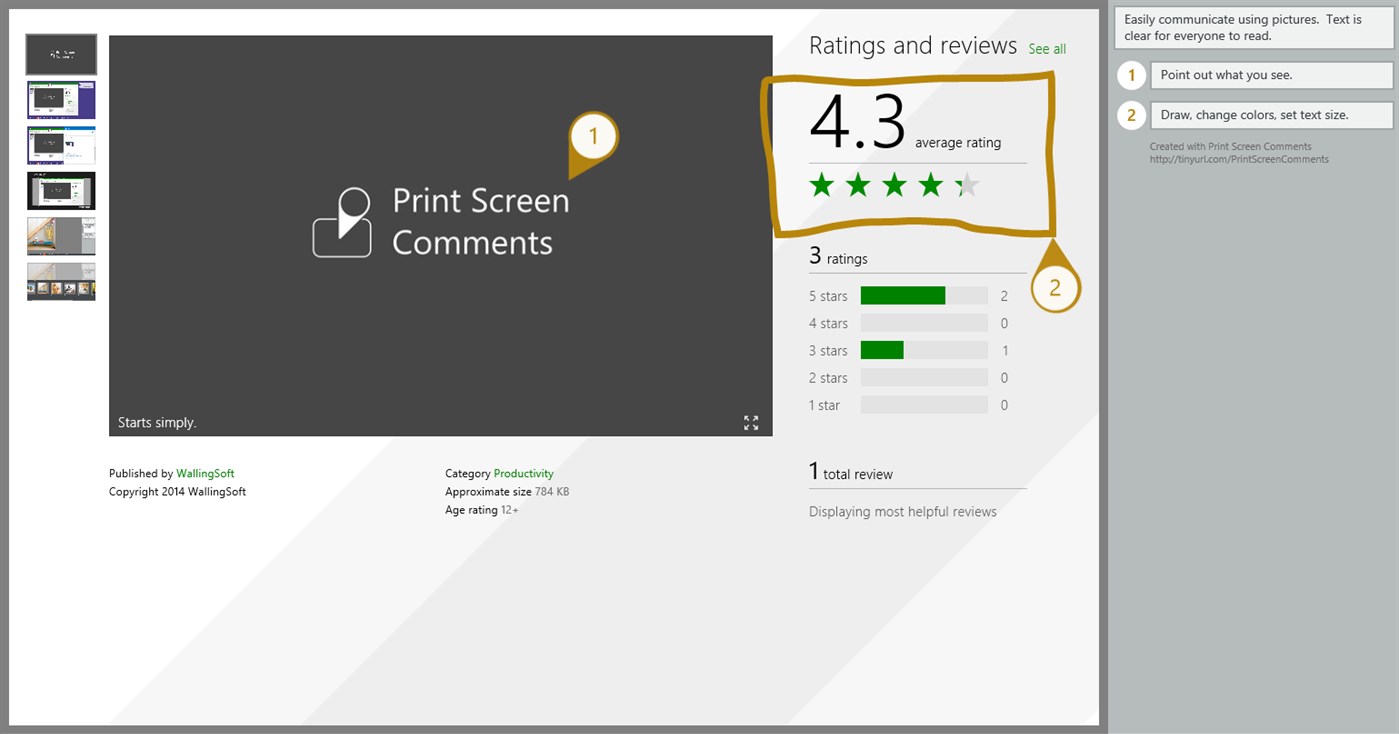
Task: Select comment number 2 badge in side panel
Action: pyautogui.click(x=1132, y=115)
